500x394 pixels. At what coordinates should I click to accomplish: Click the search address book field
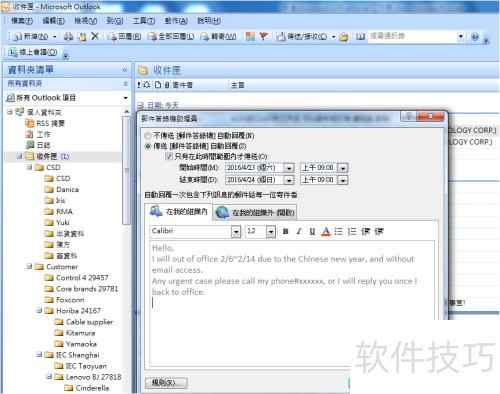(x=412, y=36)
